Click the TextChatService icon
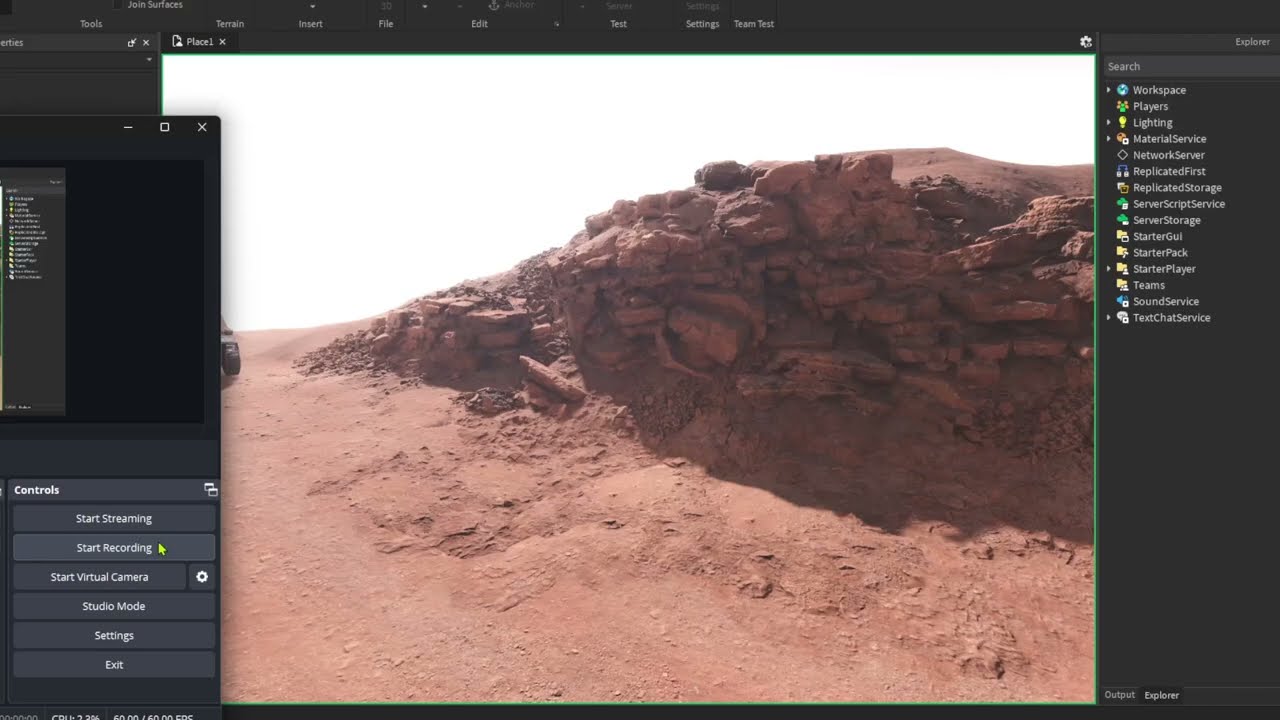1280x720 pixels. [x=1122, y=318]
